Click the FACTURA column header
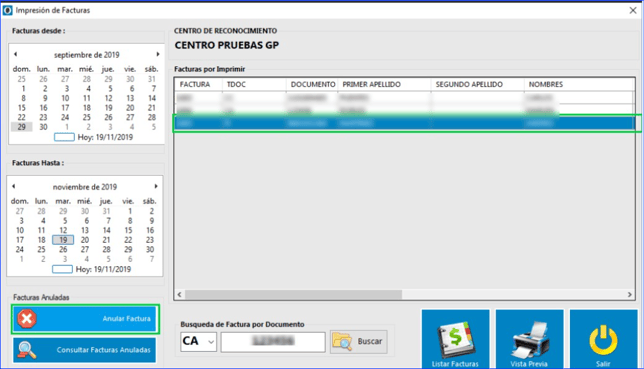 point(195,84)
